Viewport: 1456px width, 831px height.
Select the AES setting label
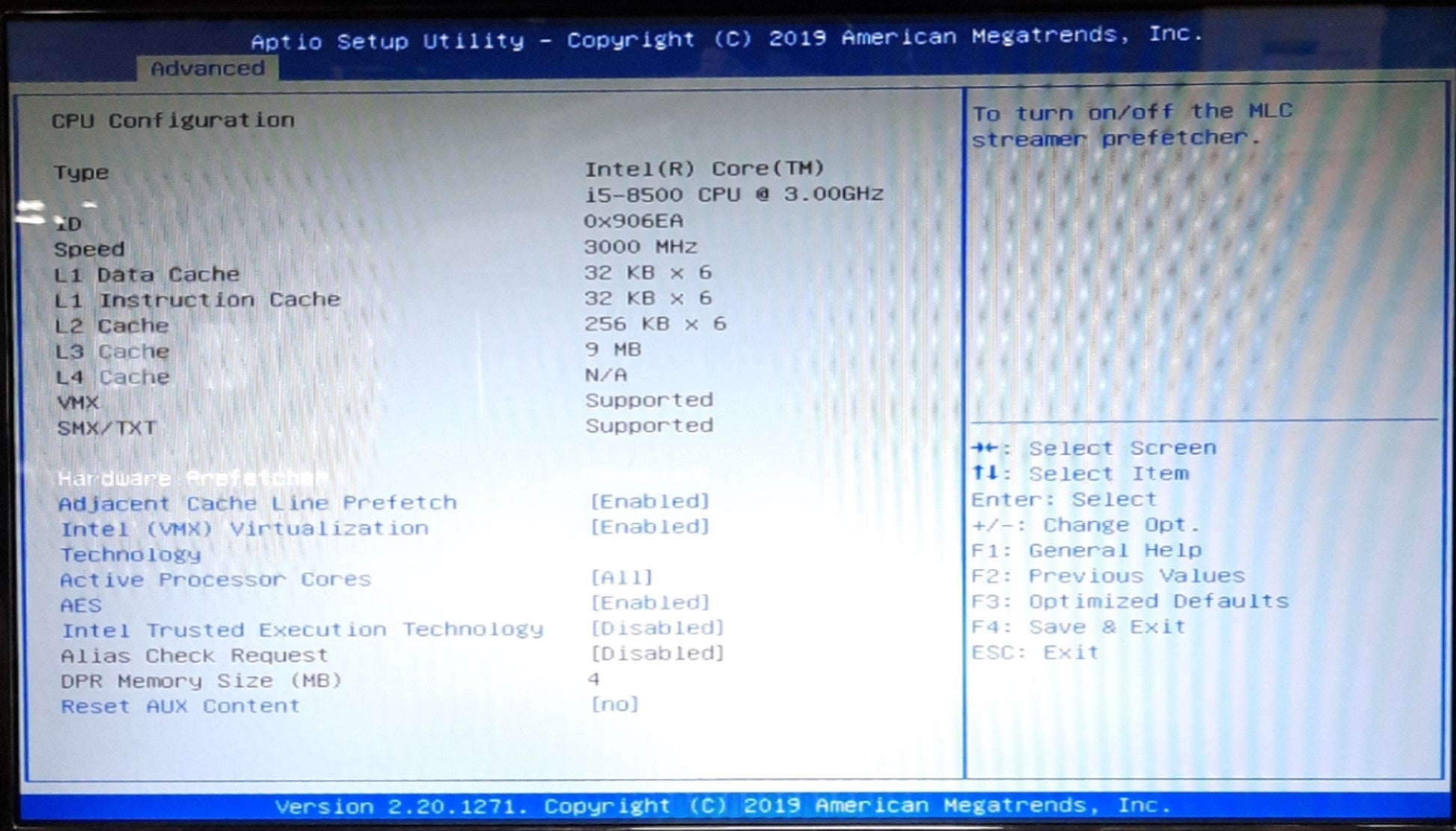coord(81,605)
